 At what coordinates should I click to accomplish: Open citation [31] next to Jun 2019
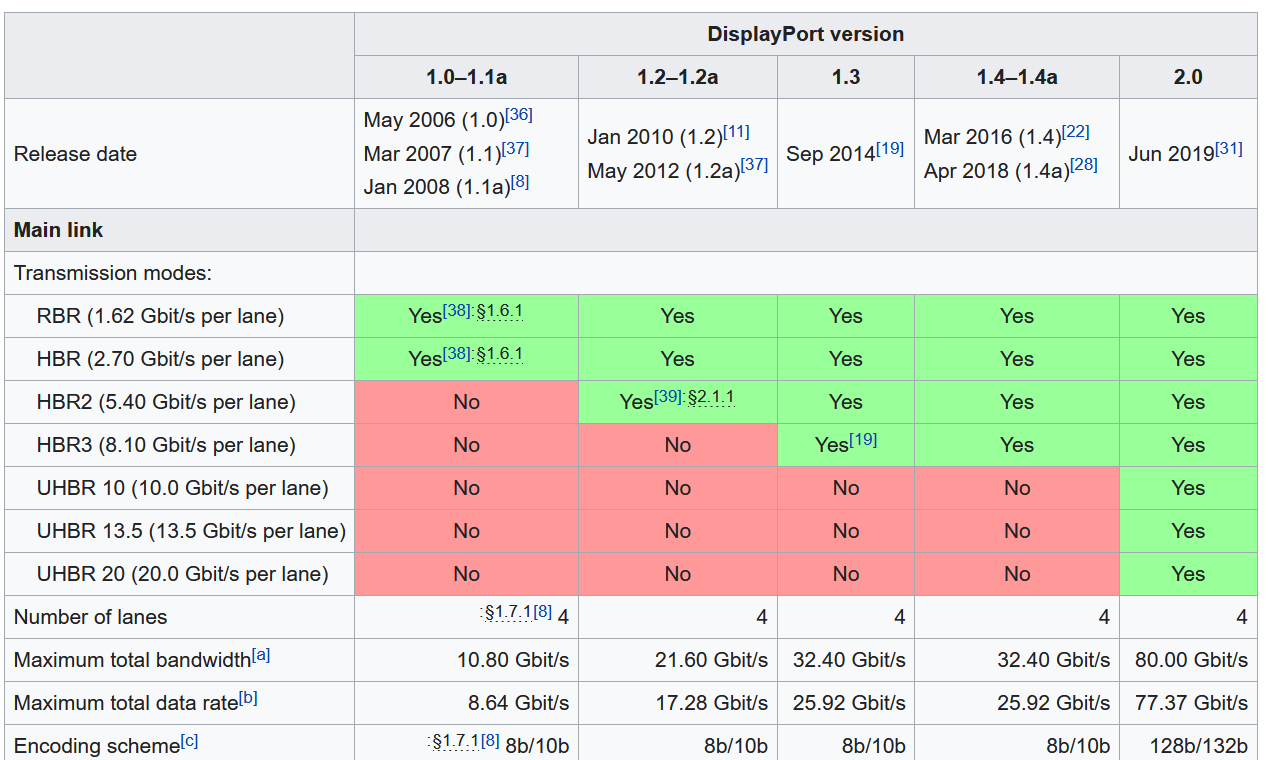coord(1229,148)
